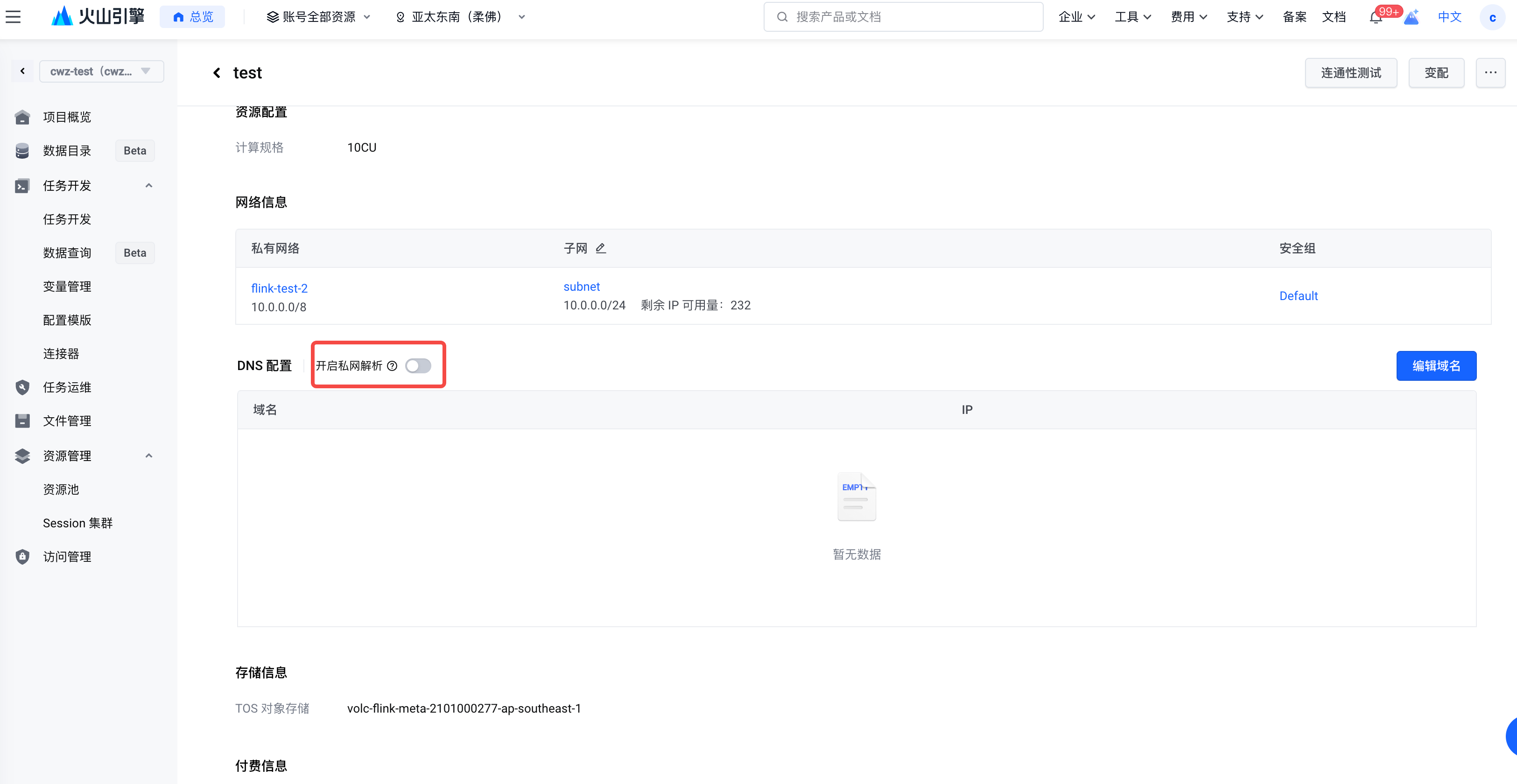Click the subnet edit pencil icon

pos(601,248)
